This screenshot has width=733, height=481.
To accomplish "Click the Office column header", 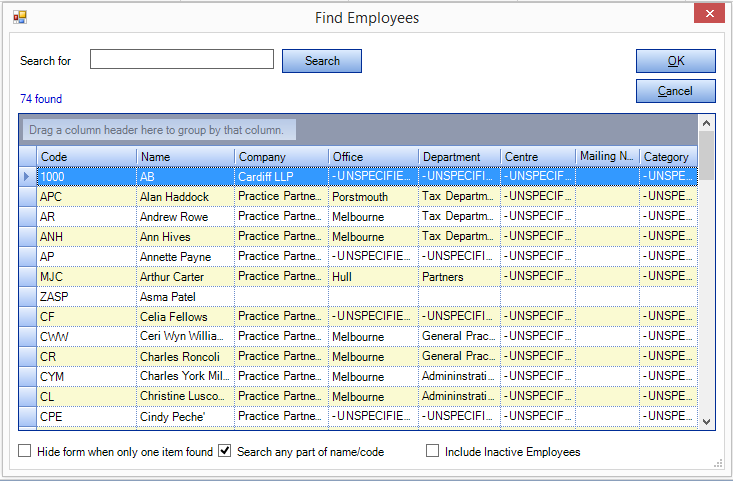I will (x=374, y=157).
